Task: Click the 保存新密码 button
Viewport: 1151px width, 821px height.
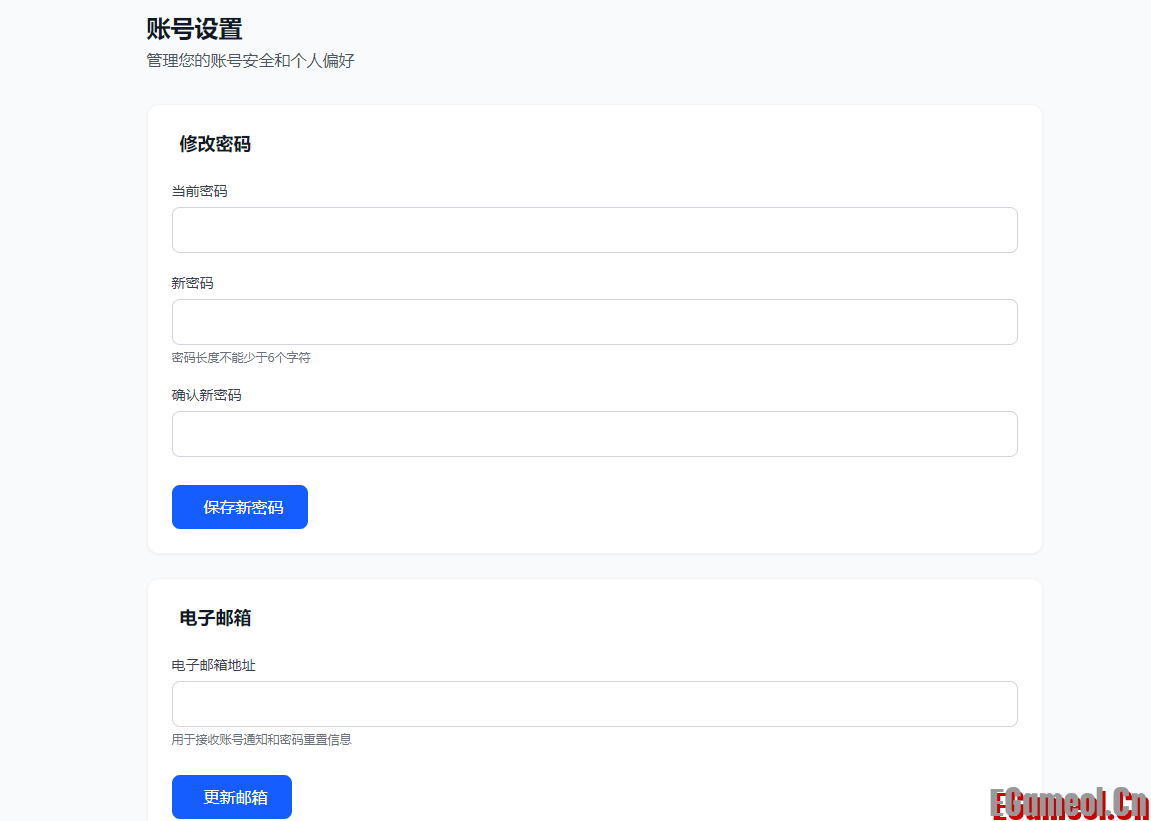Action: coord(239,507)
